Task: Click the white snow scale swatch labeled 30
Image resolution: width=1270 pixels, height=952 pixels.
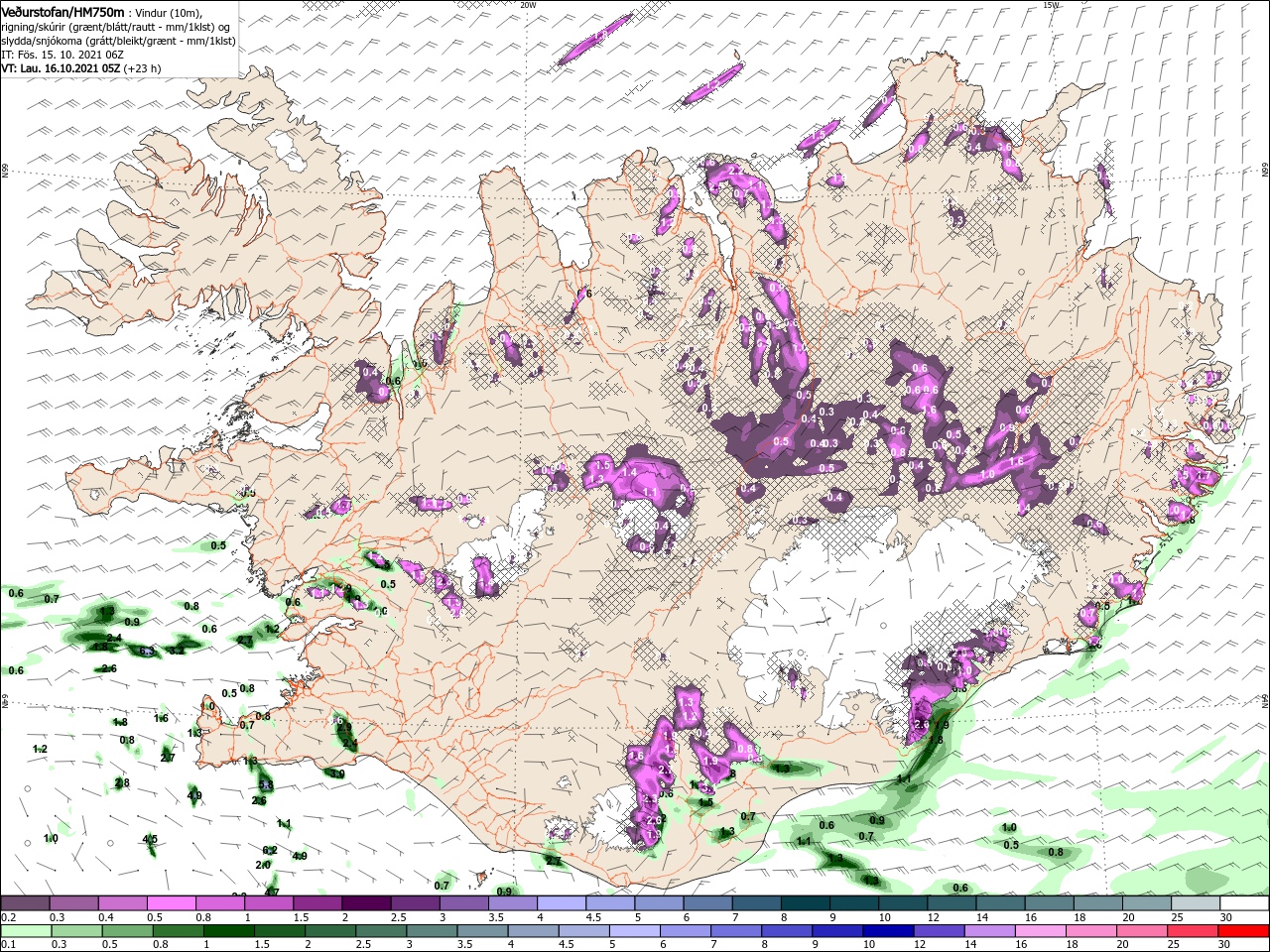Action: point(1244,903)
